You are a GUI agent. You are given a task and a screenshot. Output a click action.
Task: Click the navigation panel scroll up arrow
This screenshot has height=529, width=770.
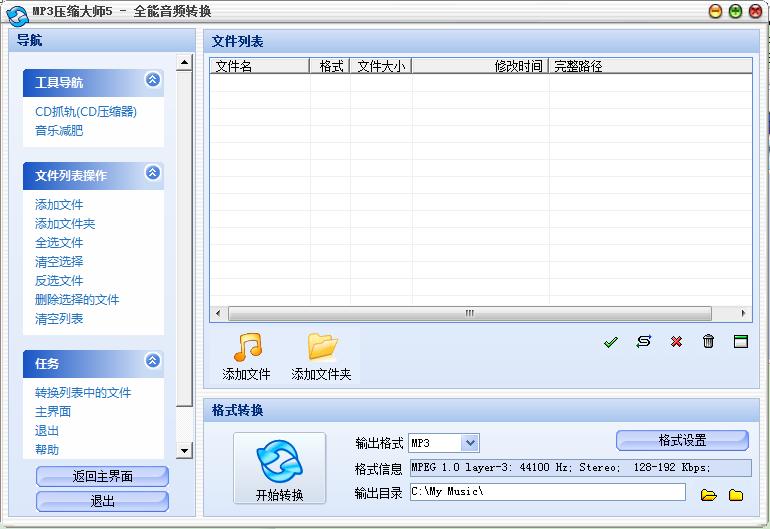click(x=184, y=62)
